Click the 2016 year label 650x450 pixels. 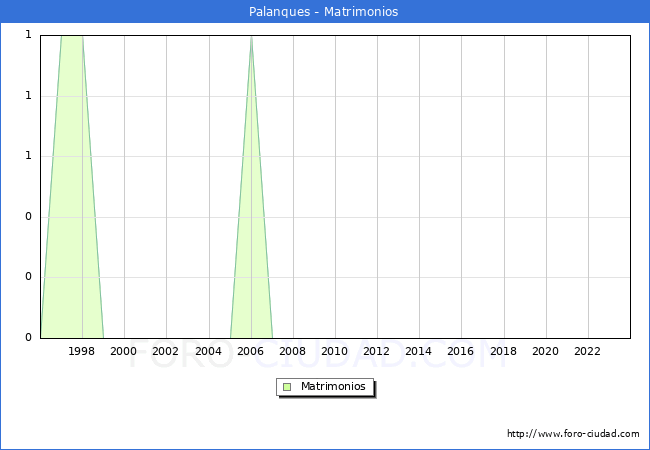[460, 351]
